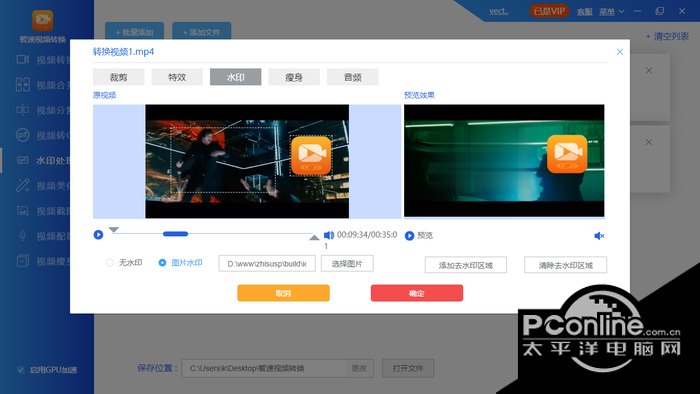Open 视频瘦身 sidebar icon
700x394 pixels.
pyautogui.click(x=23, y=261)
